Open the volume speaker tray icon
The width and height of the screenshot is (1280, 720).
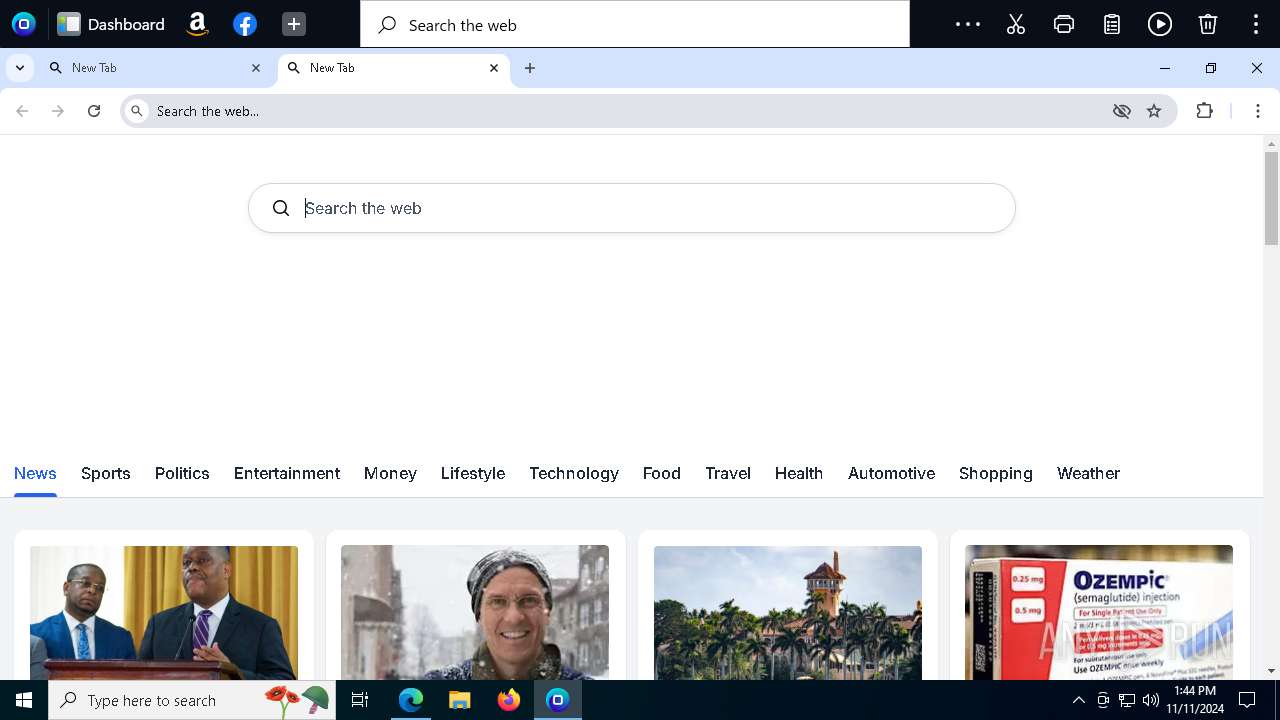[x=1151, y=700]
